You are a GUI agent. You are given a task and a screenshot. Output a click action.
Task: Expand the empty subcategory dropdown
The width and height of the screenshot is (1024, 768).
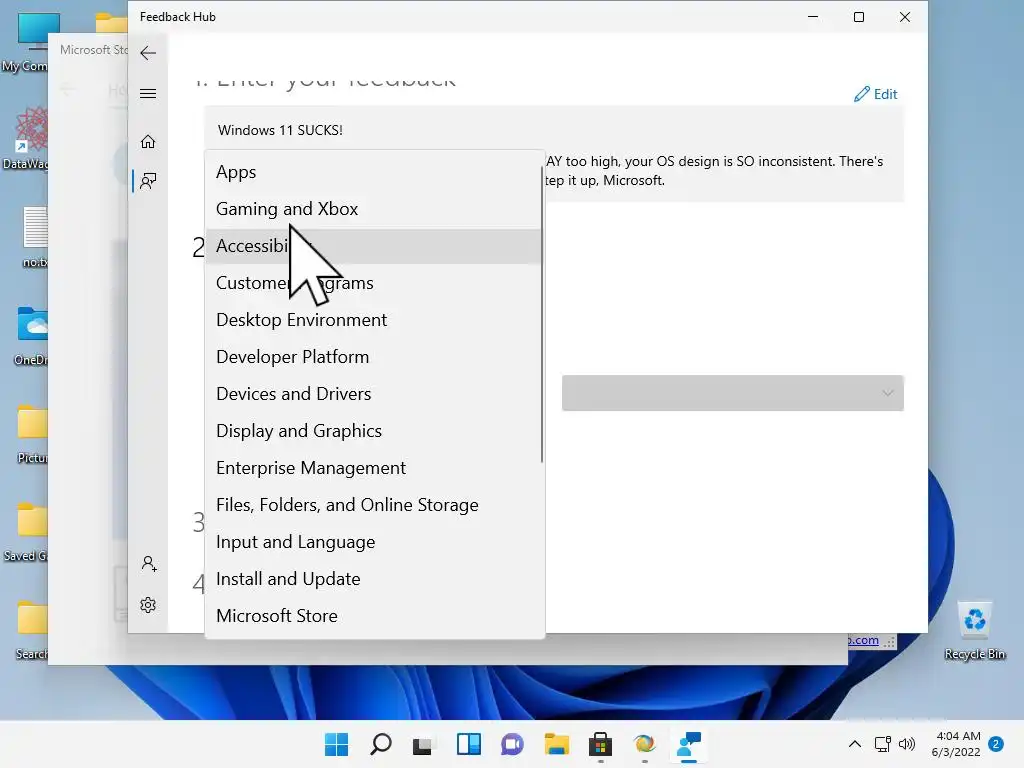(733, 393)
